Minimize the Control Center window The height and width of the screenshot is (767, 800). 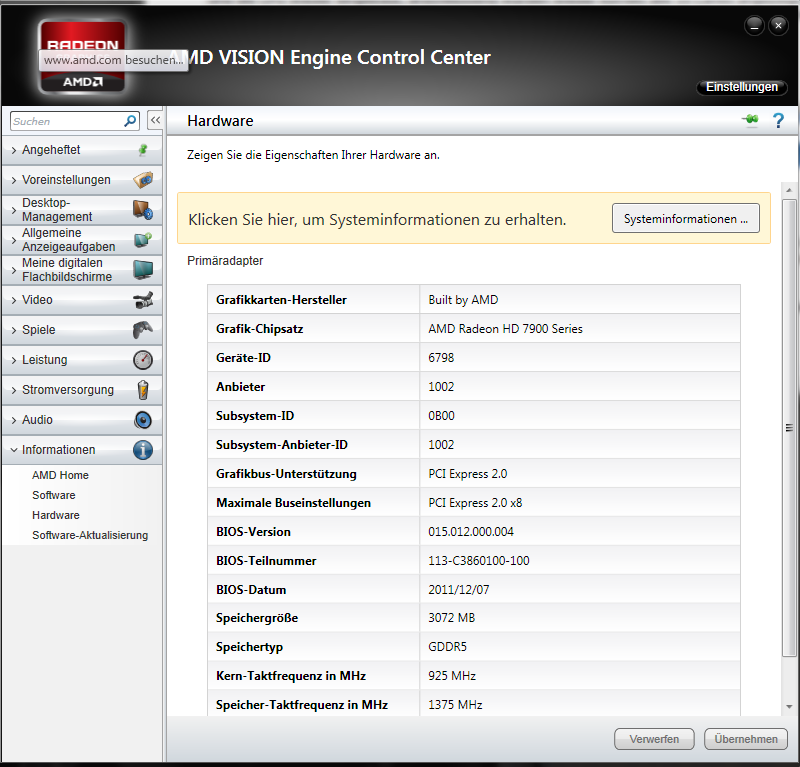(x=754, y=26)
